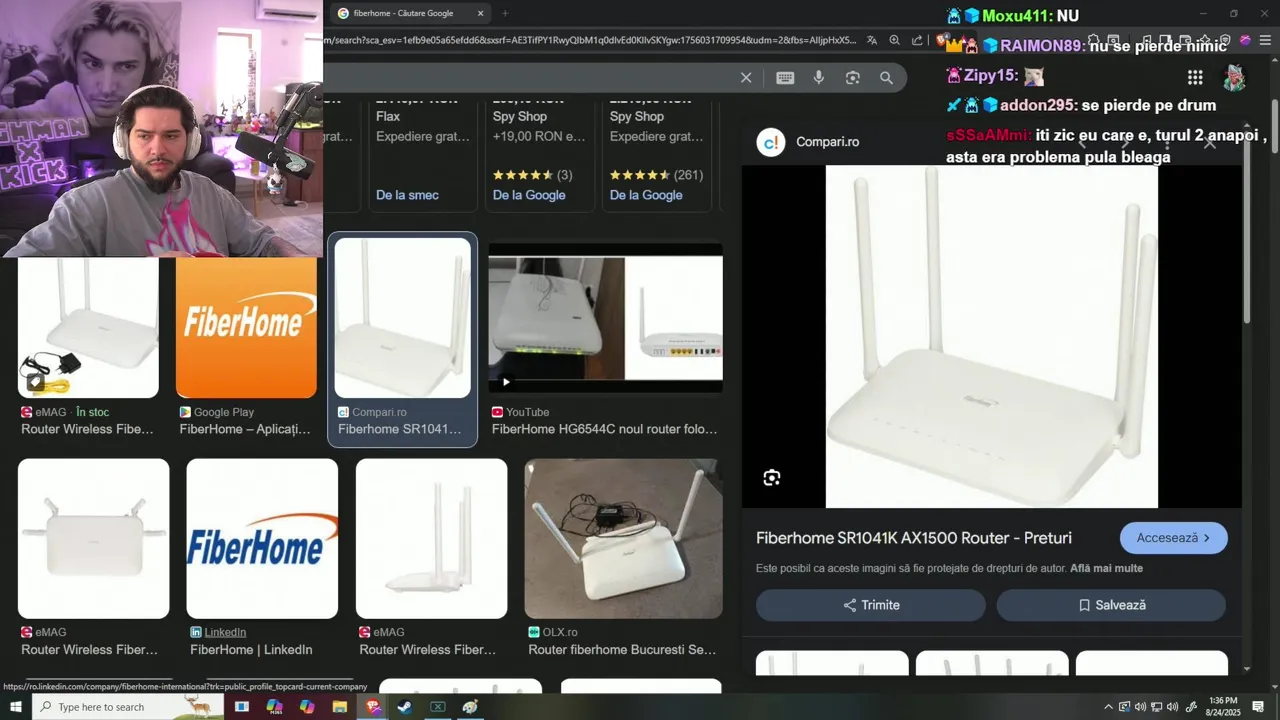Open the Windows Start menu
1280x720 pixels.
(x=16, y=707)
